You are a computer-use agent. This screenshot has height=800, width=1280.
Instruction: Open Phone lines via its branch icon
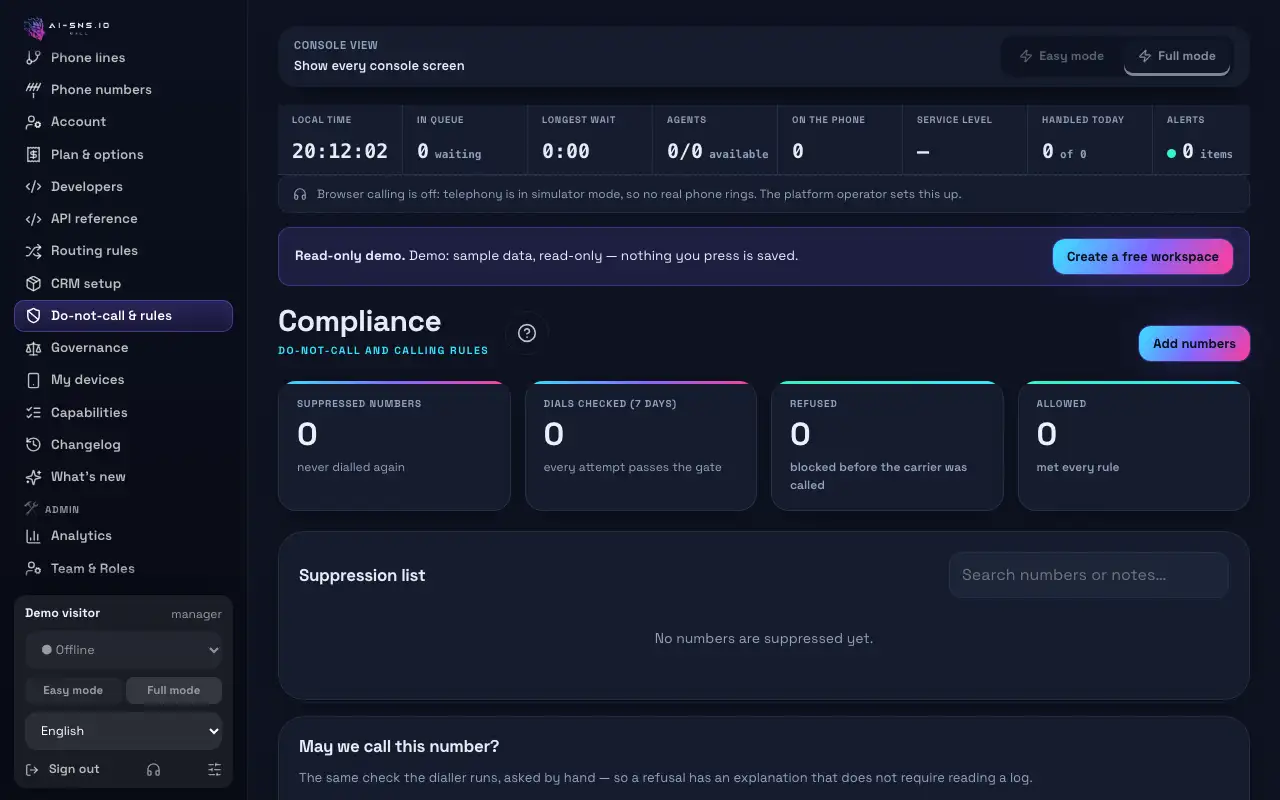pyautogui.click(x=33, y=57)
